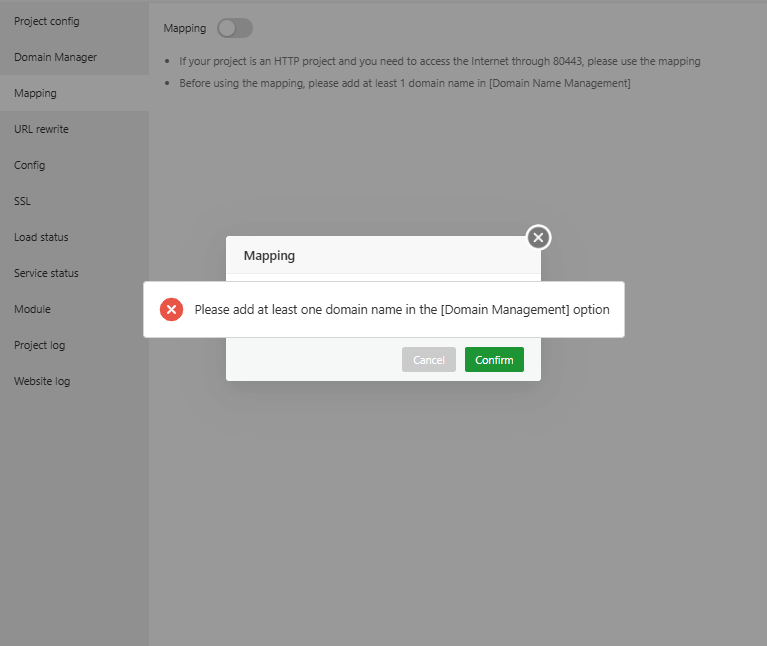
Task: Switch to the SSL section
Action: tap(74, 201)
